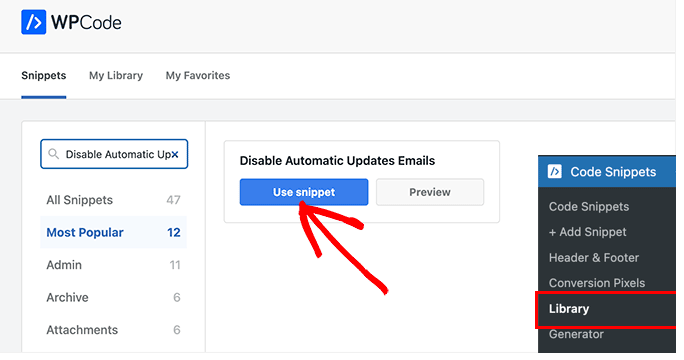Open the My Favorites tab

[x=198, y=75]
